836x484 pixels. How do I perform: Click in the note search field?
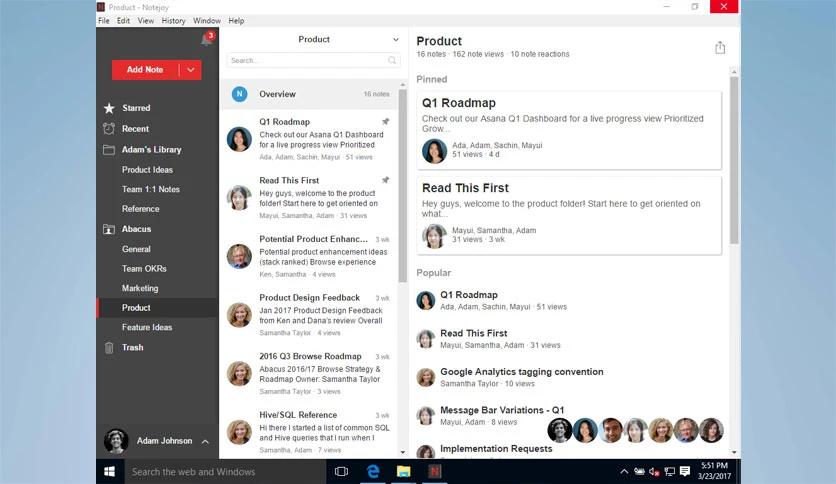click(x=305, y=61)
